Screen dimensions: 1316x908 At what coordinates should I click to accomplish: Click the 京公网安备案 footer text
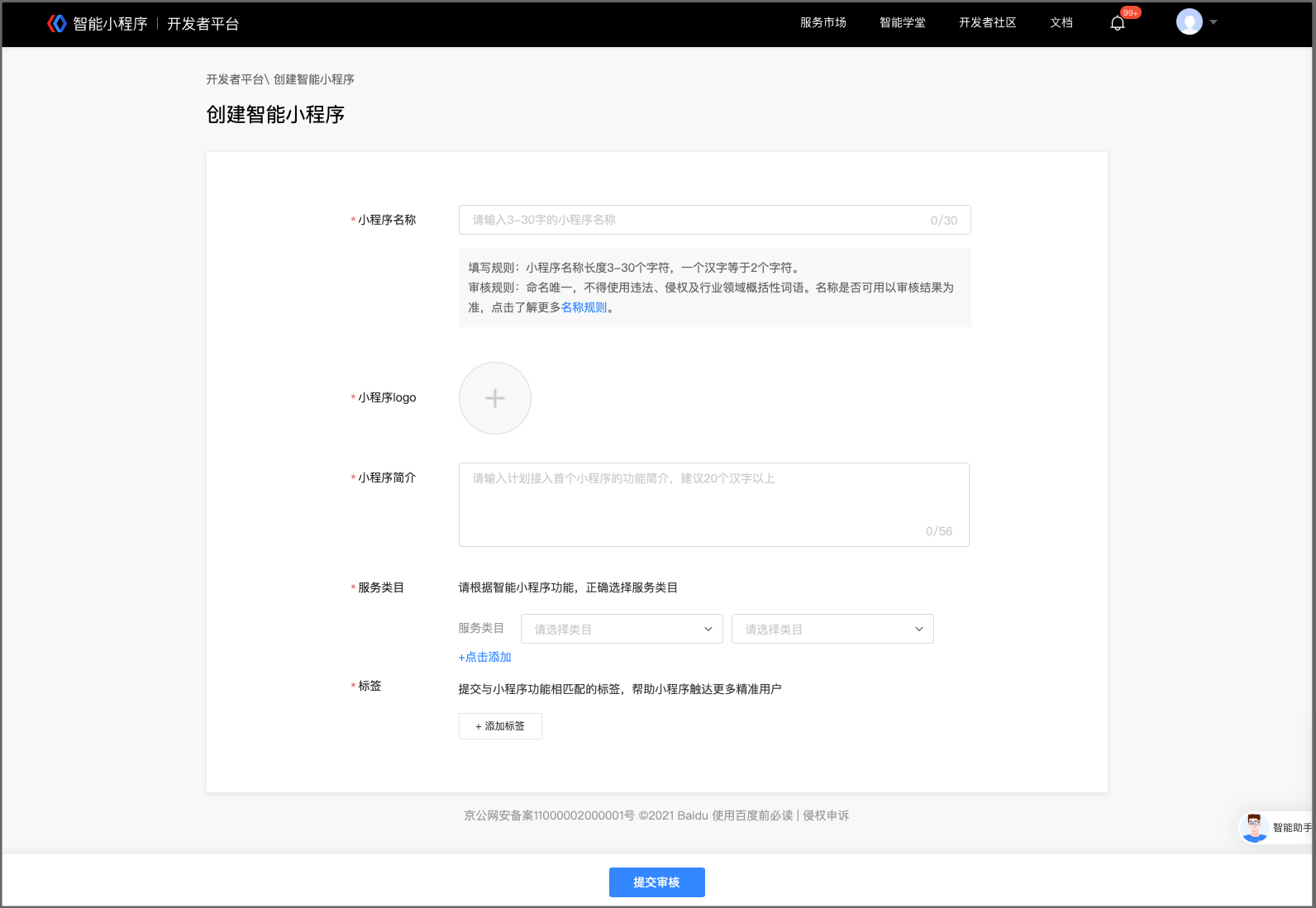549,815
